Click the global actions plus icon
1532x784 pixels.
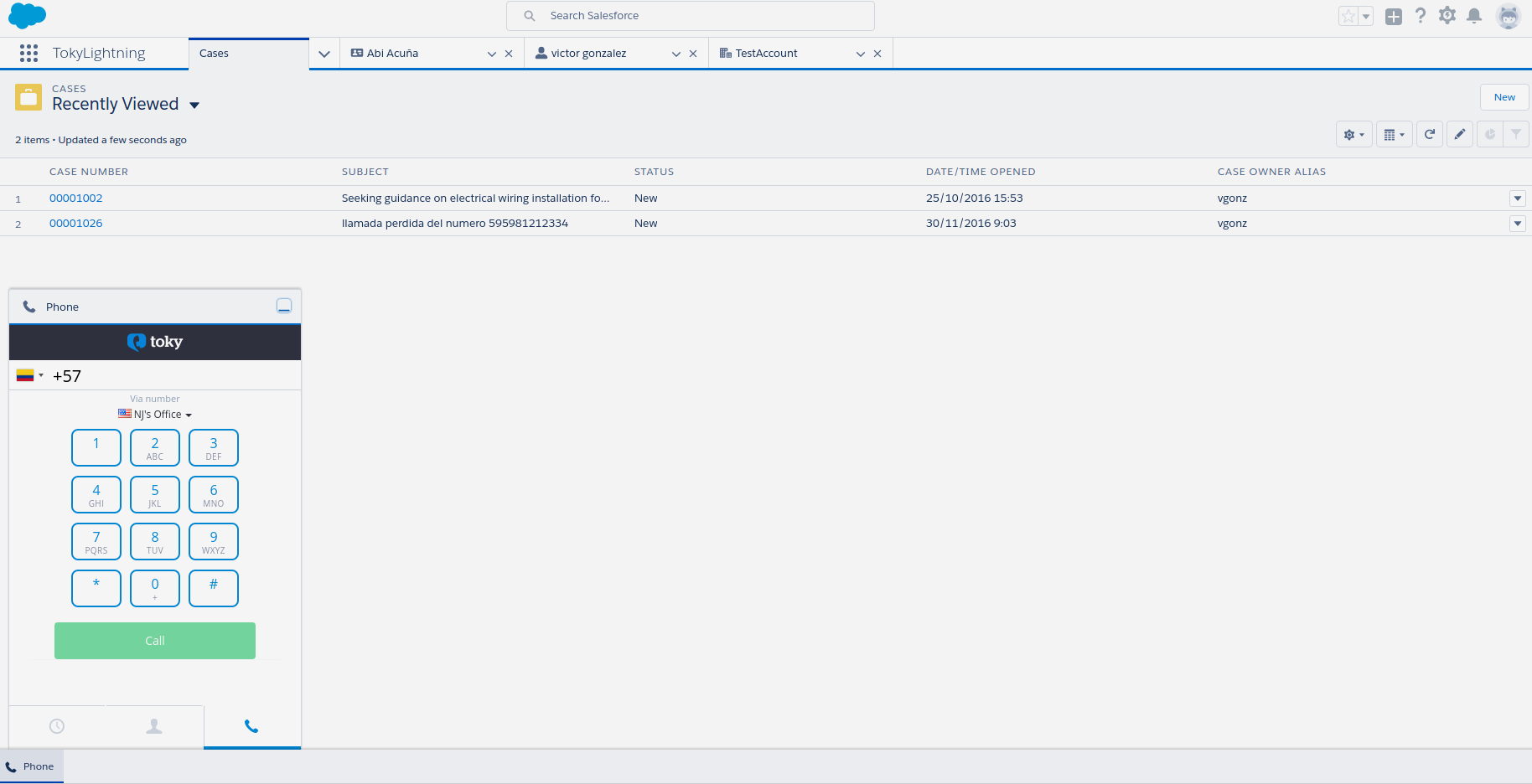[1393, 16]
